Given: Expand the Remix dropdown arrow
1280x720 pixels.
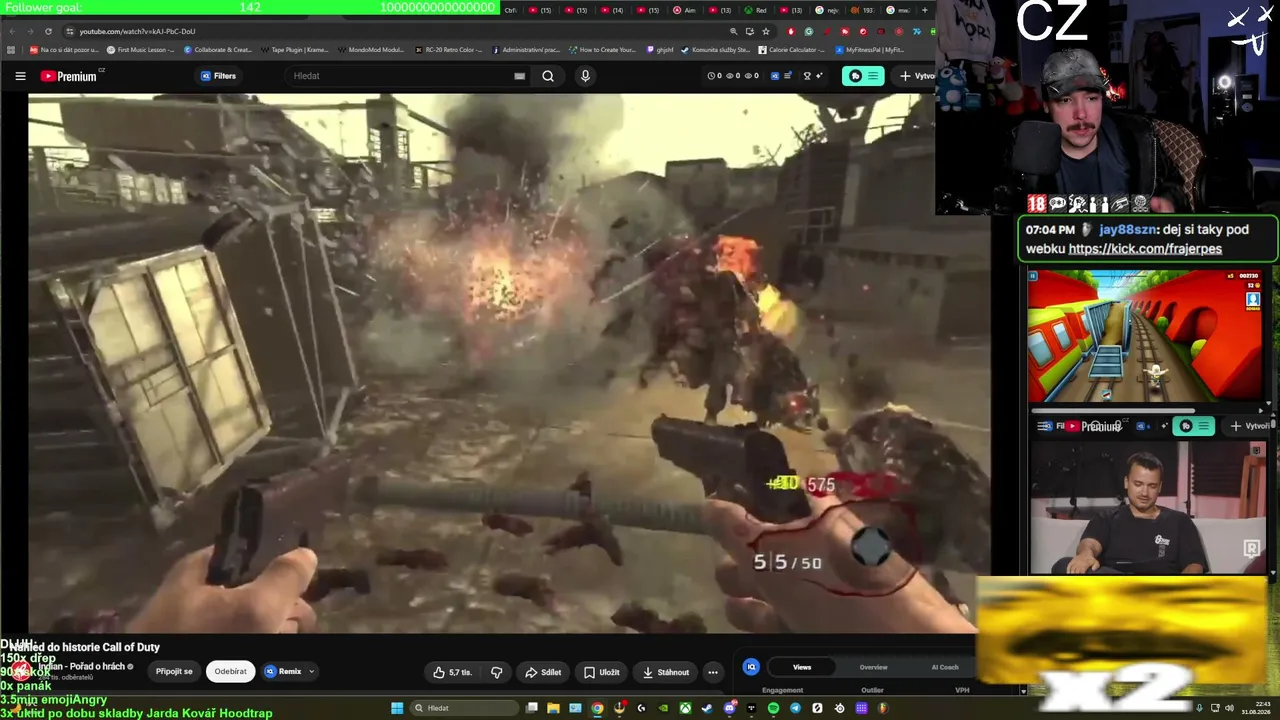Looking at the screenshot, I should [x=311, y=672].
